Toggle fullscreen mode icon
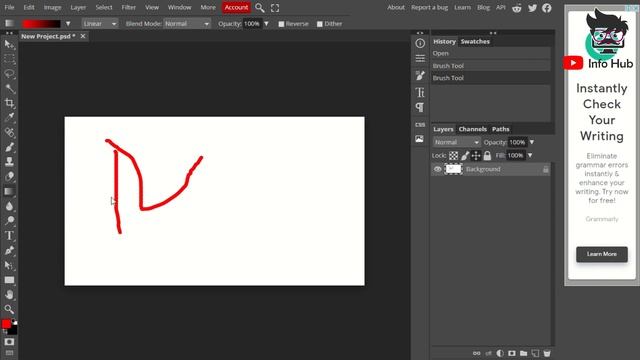The image size is (640, 360). pyautogui.click(x=275, y=8)
